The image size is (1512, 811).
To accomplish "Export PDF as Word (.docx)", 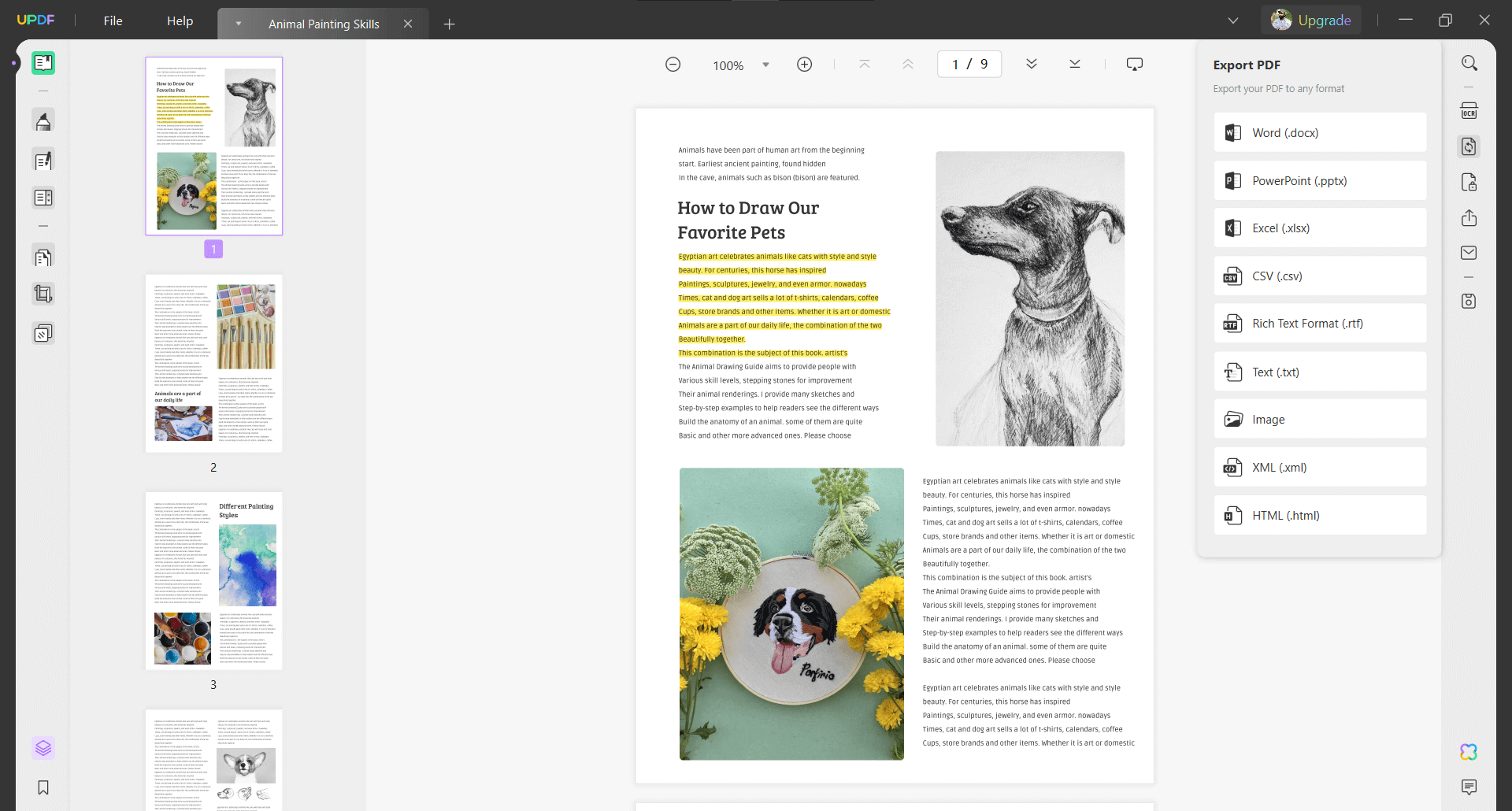I will click(1320, 132).
